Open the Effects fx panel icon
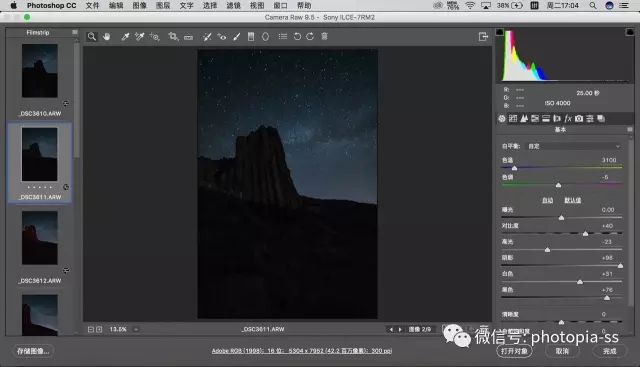The image size is (640, 367). pos(568,119)
